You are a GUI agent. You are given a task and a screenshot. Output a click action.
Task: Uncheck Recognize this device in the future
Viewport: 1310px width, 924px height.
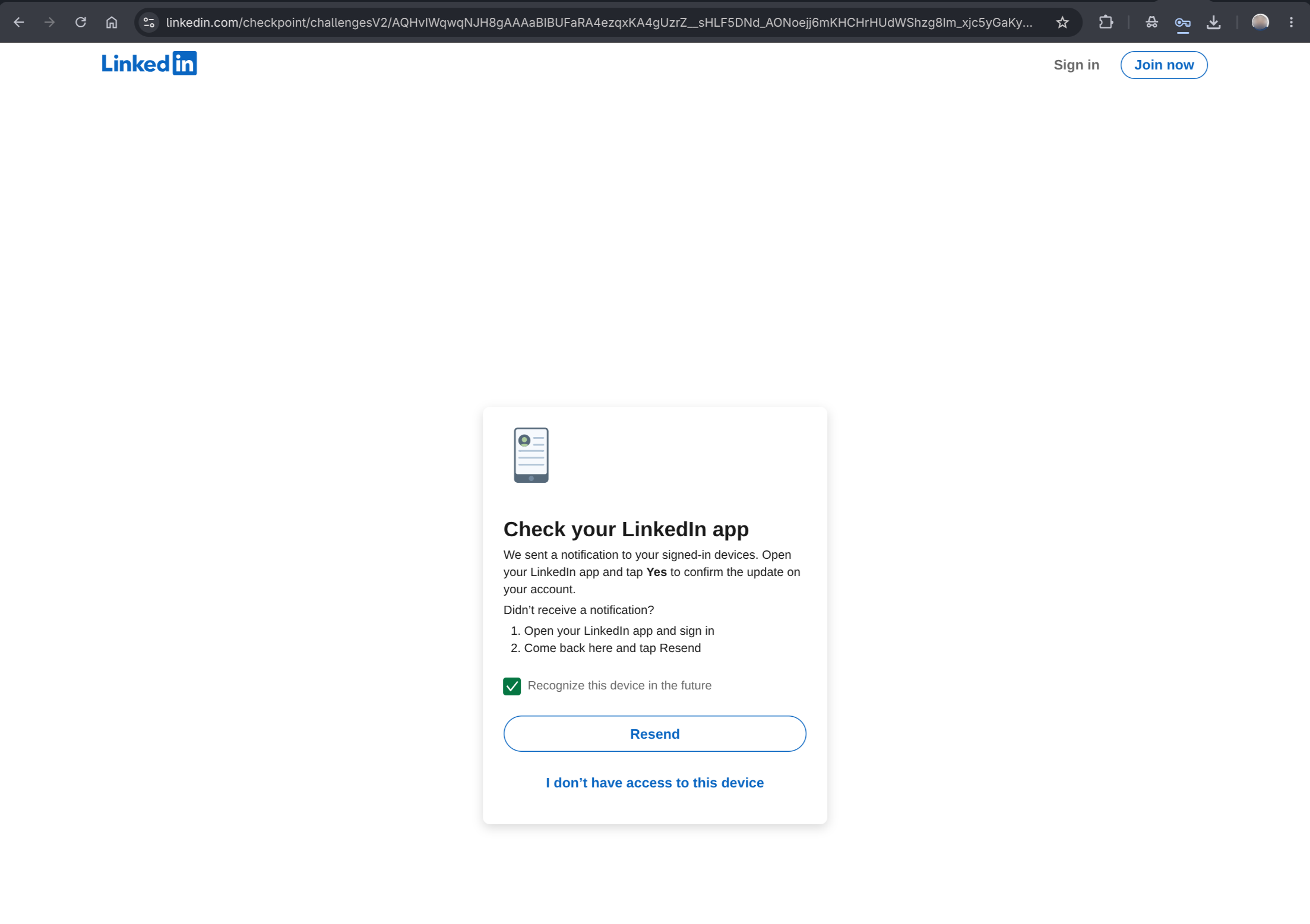click(x=512, y=686)
